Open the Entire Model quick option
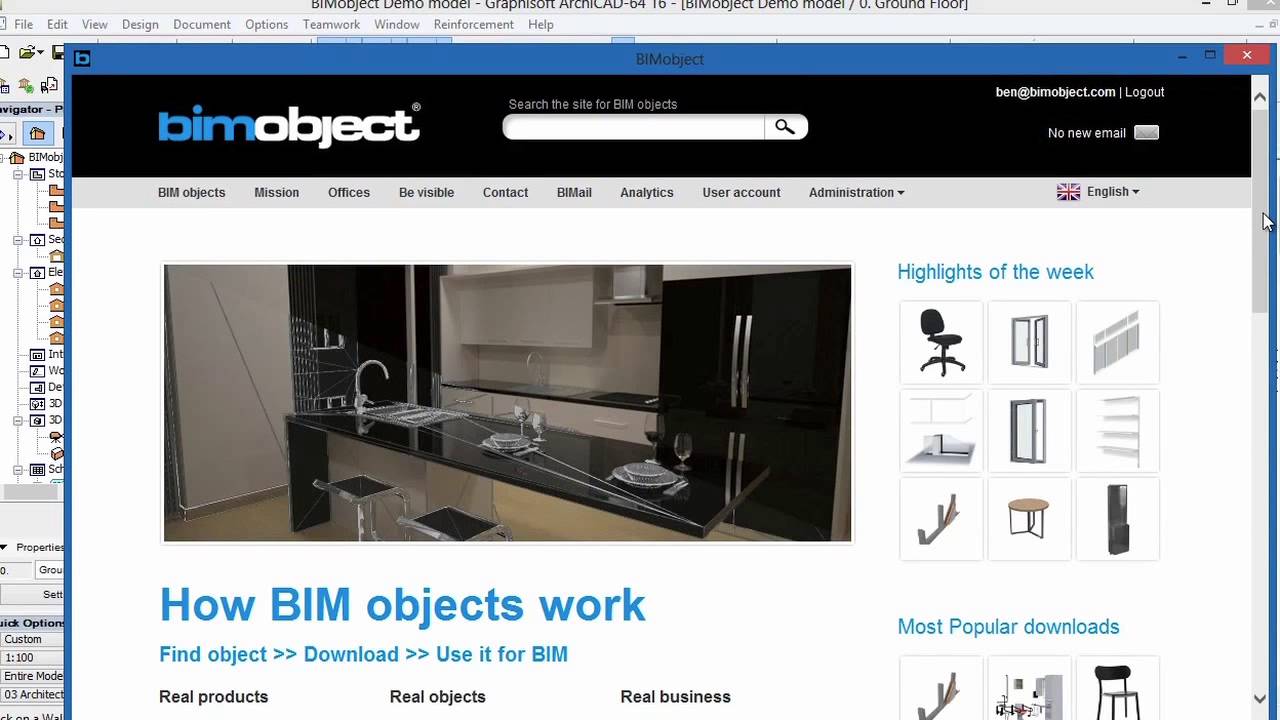The height and width of the screenshot is (720, 1280). (32, 676)
